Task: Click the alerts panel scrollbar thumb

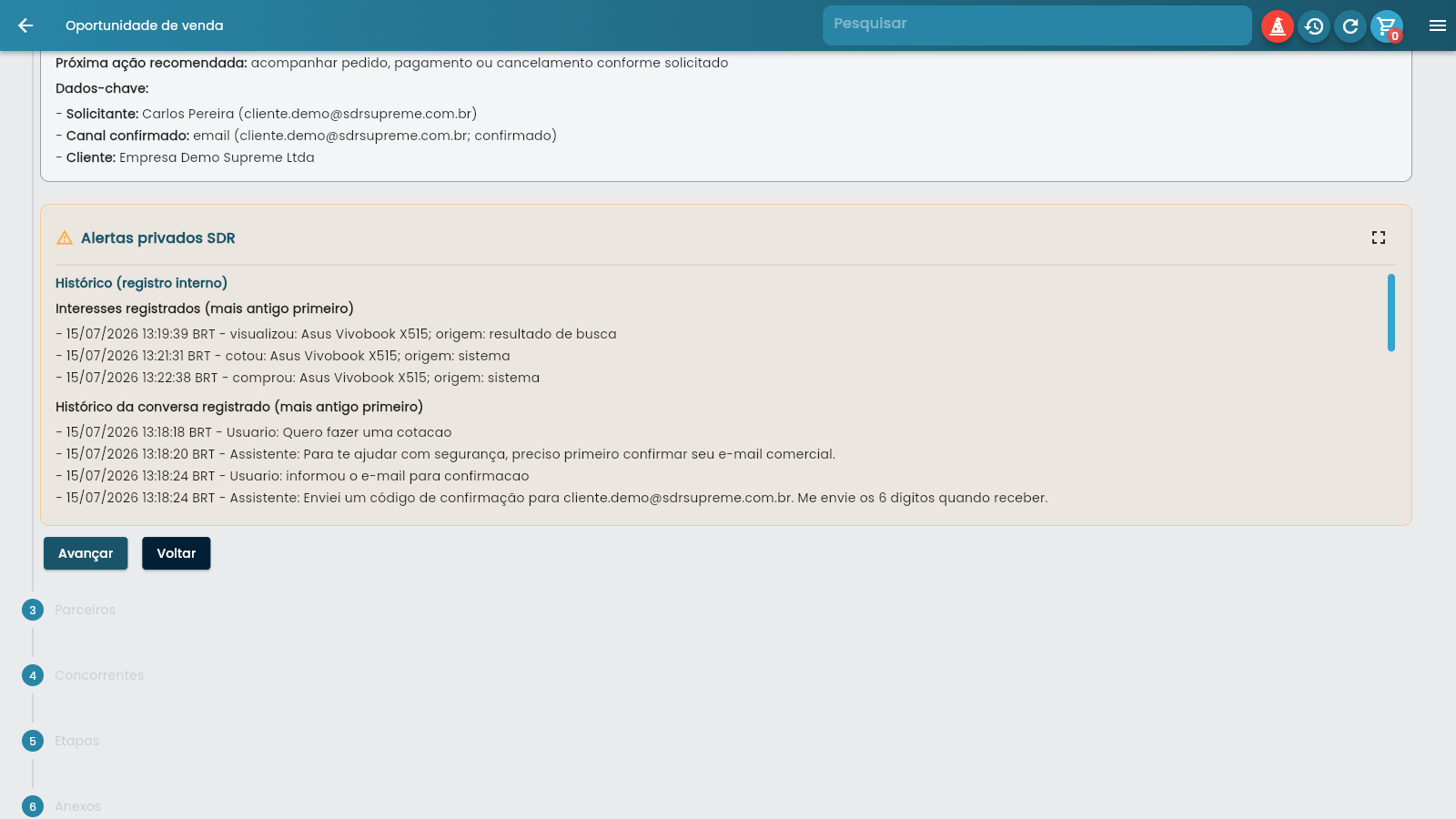Action: (x=1391, y=312)
